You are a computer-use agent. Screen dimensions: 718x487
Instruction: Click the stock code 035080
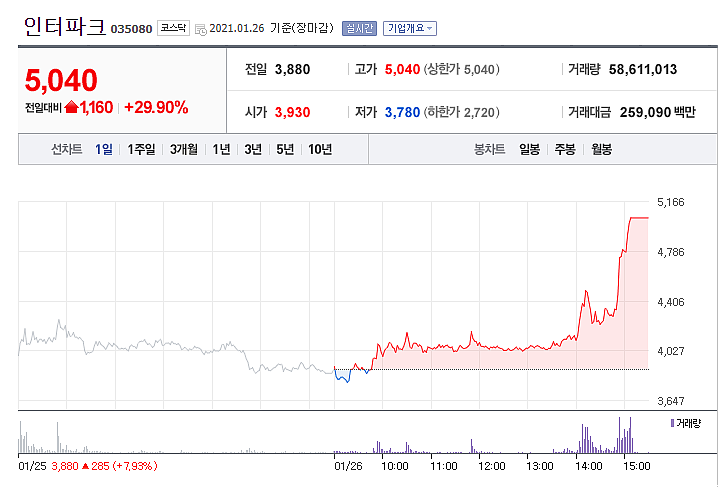click(x=131, y=29)
